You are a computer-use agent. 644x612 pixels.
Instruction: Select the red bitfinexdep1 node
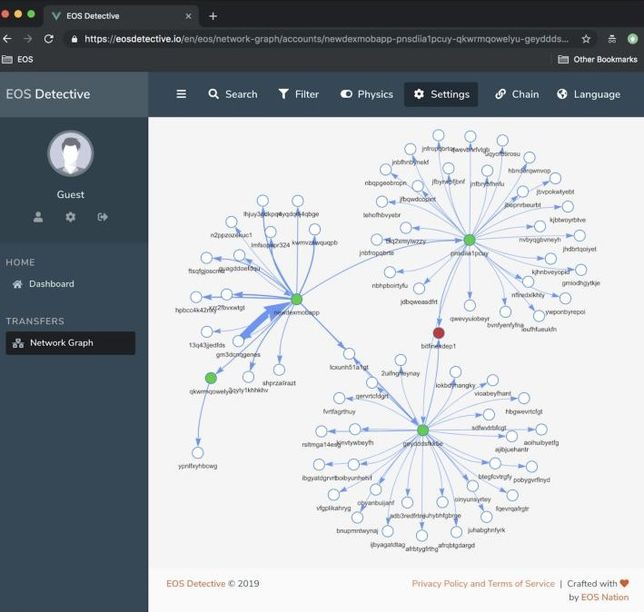coord(438,332)
